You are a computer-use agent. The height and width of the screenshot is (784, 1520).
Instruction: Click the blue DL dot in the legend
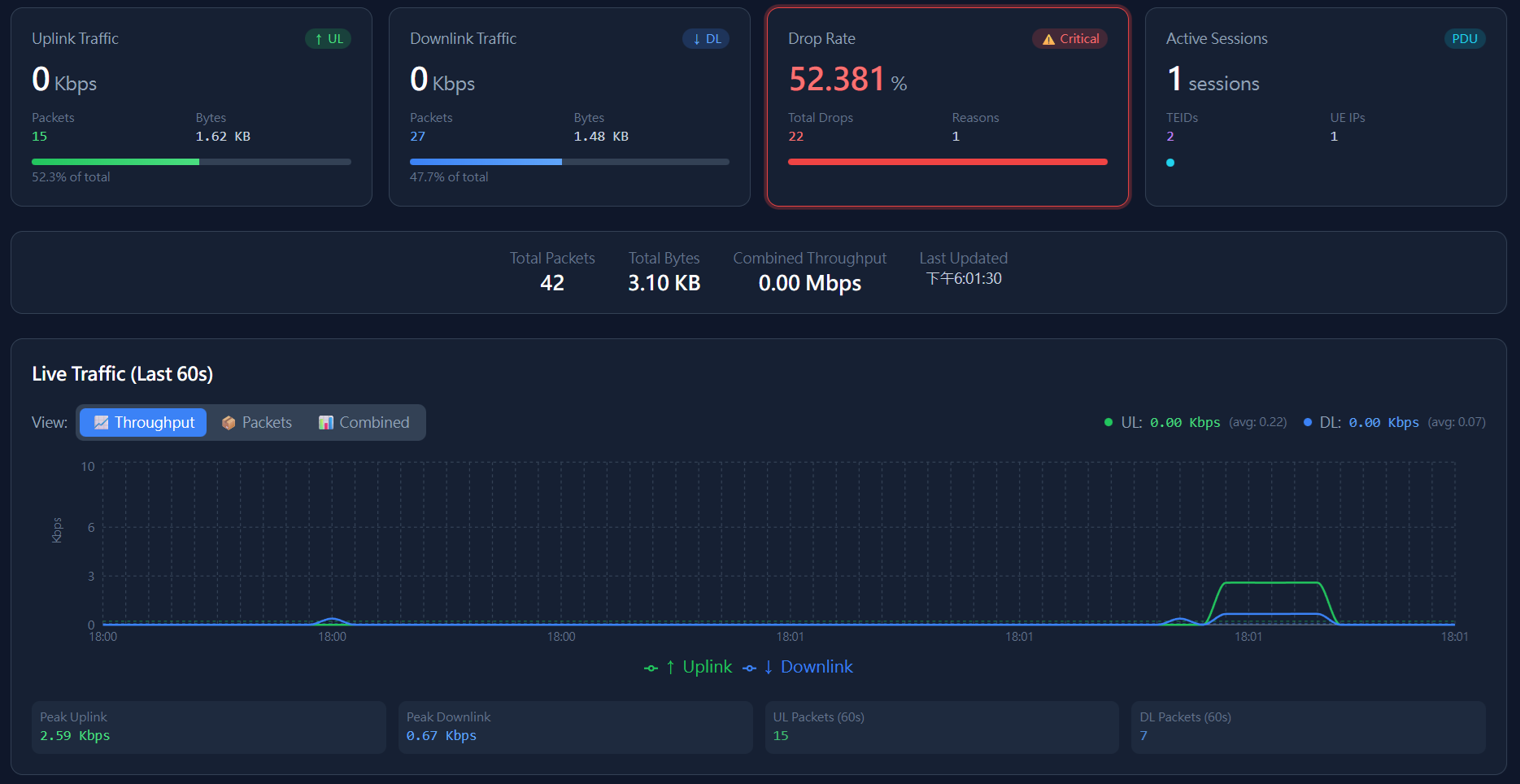point(1308,423)
